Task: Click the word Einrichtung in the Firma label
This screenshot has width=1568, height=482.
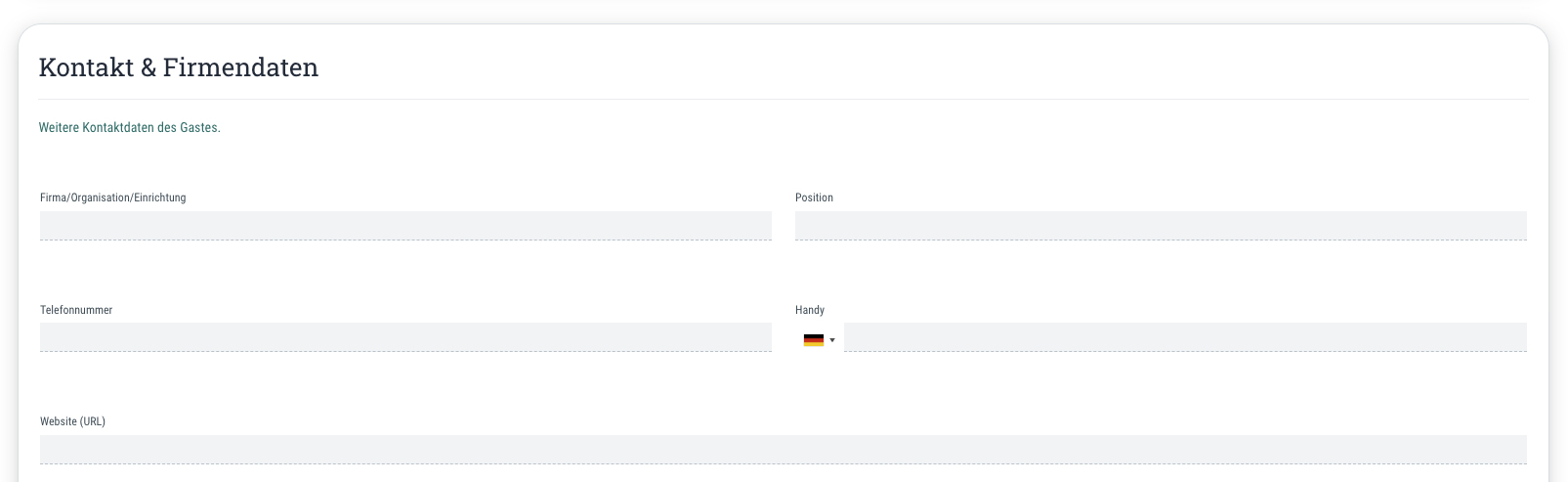Action: pos(160,197)
